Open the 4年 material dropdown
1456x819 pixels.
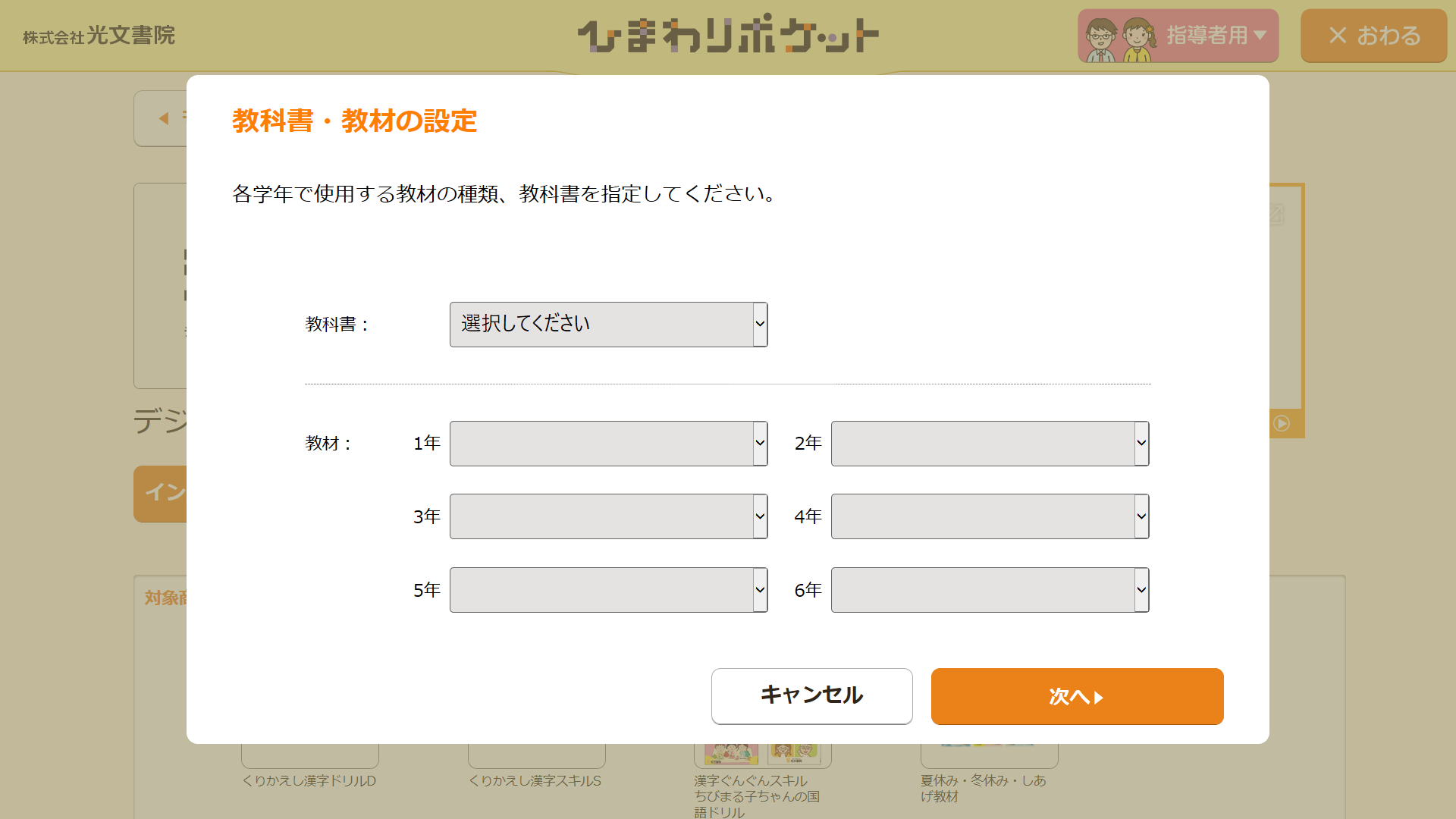[990, 516]
